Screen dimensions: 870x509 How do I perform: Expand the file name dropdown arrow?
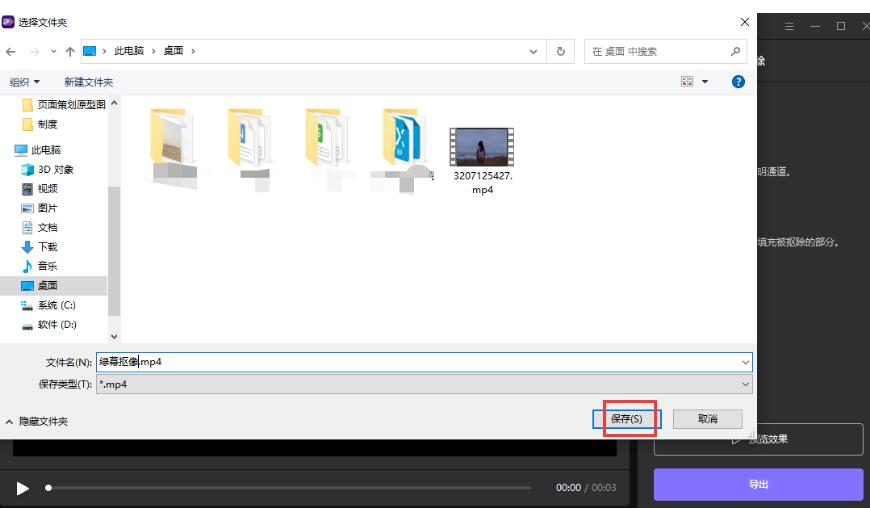coord(745,362)
